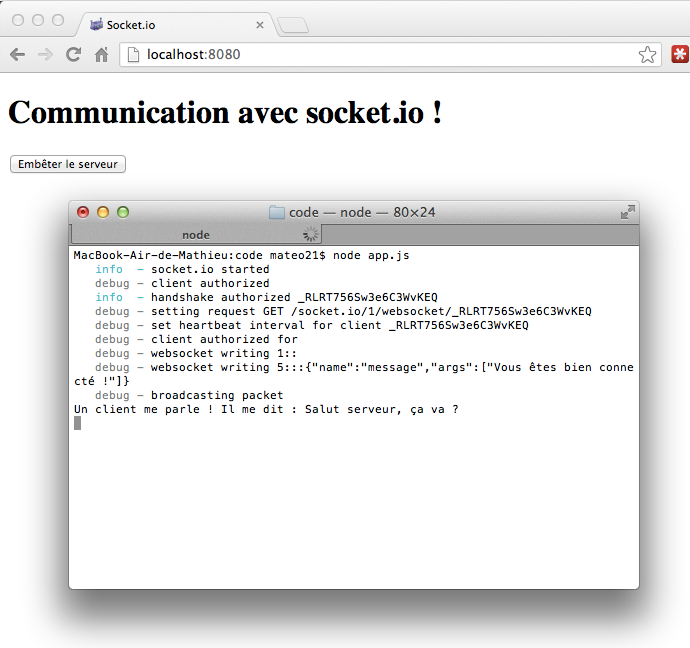Enter full screen for the terminal window
The image size is (690, 648).
click(628, 212)
